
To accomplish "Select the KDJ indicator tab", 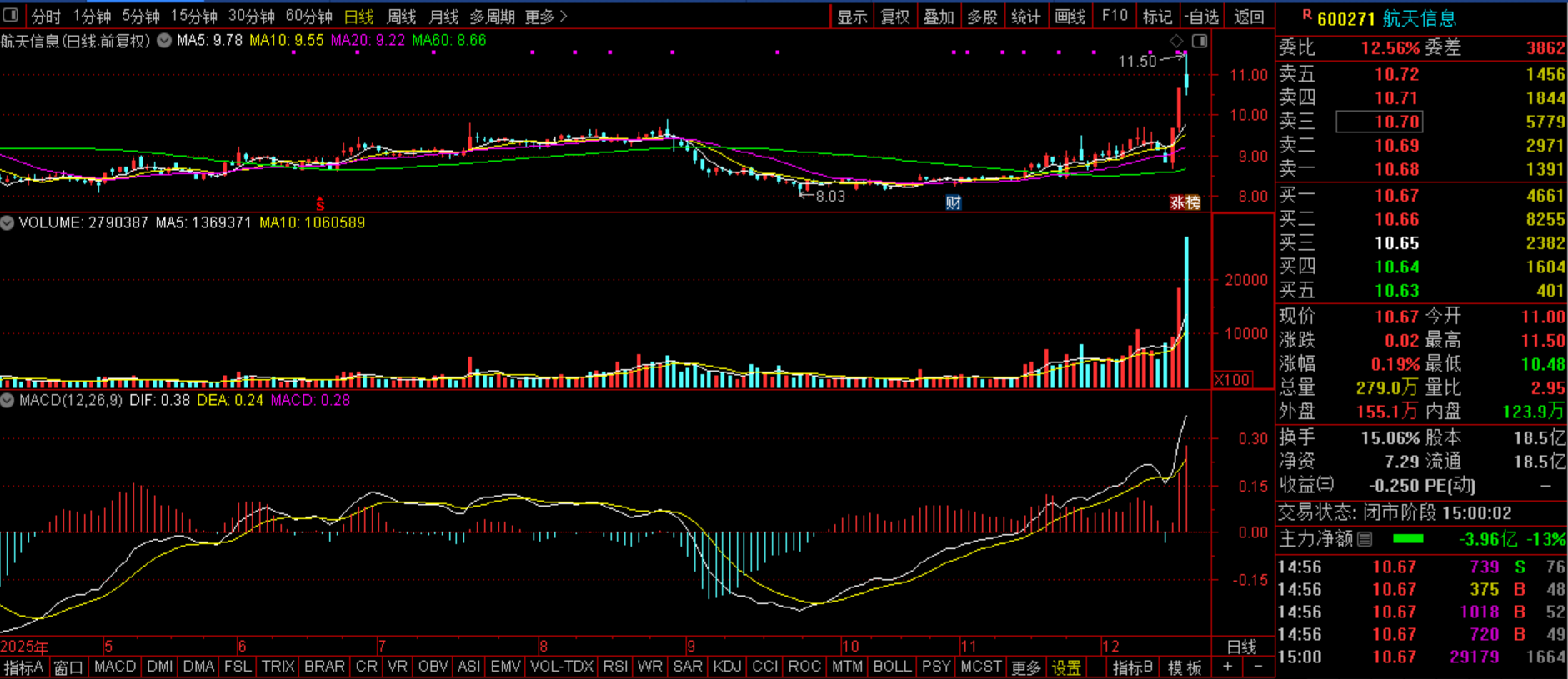I will pos(728,667).
